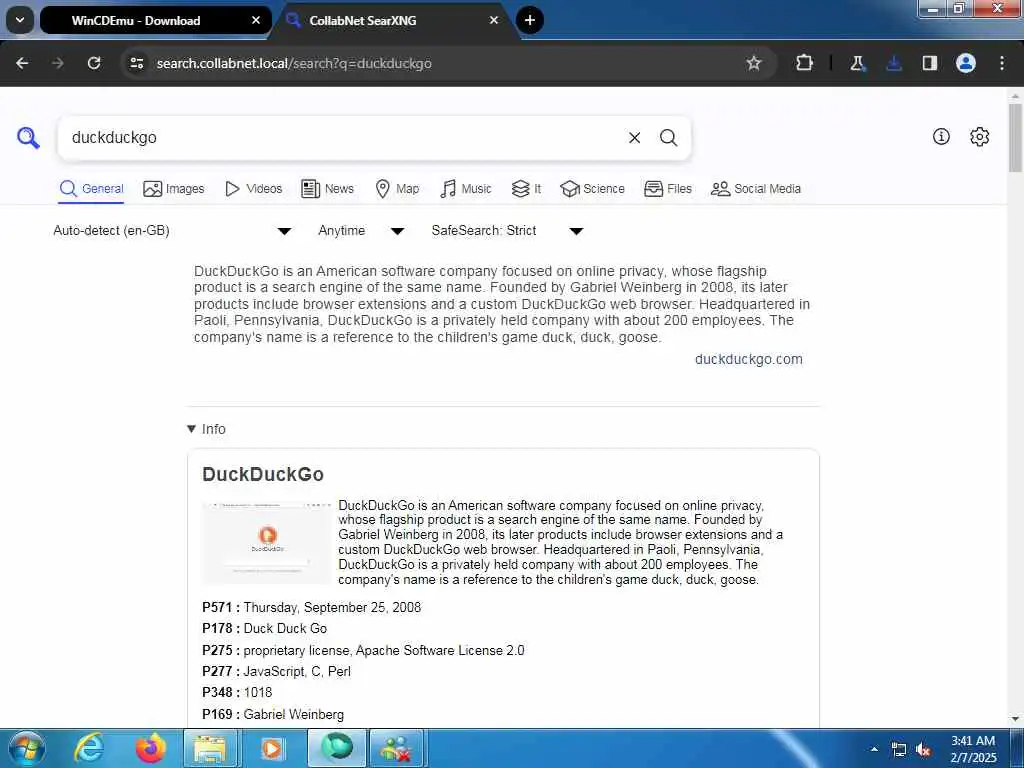Open a new browser tab
Viewport: 1024px width, 768px height.
(530, 20)
